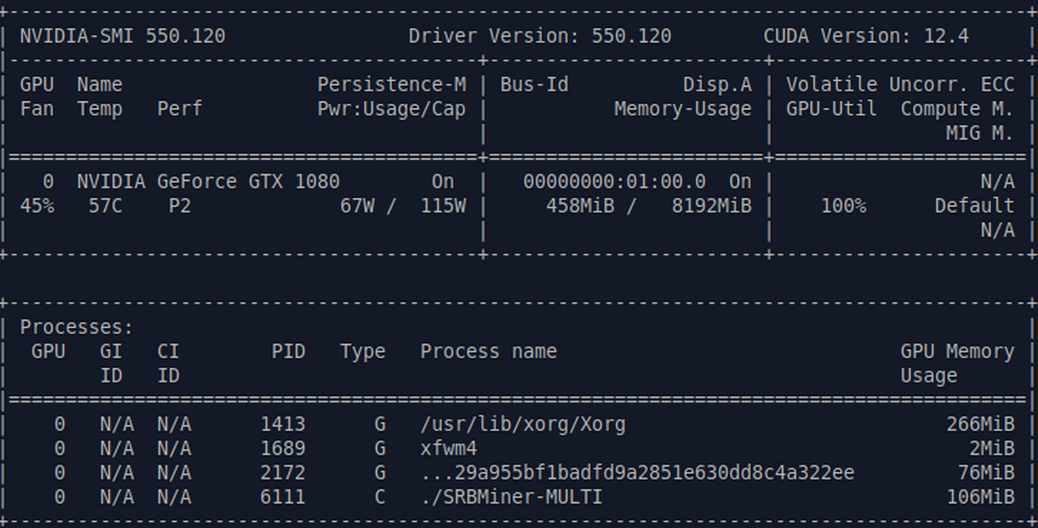Click the P2 performance state
The image size is (1038, 528).
pos(179,206)
